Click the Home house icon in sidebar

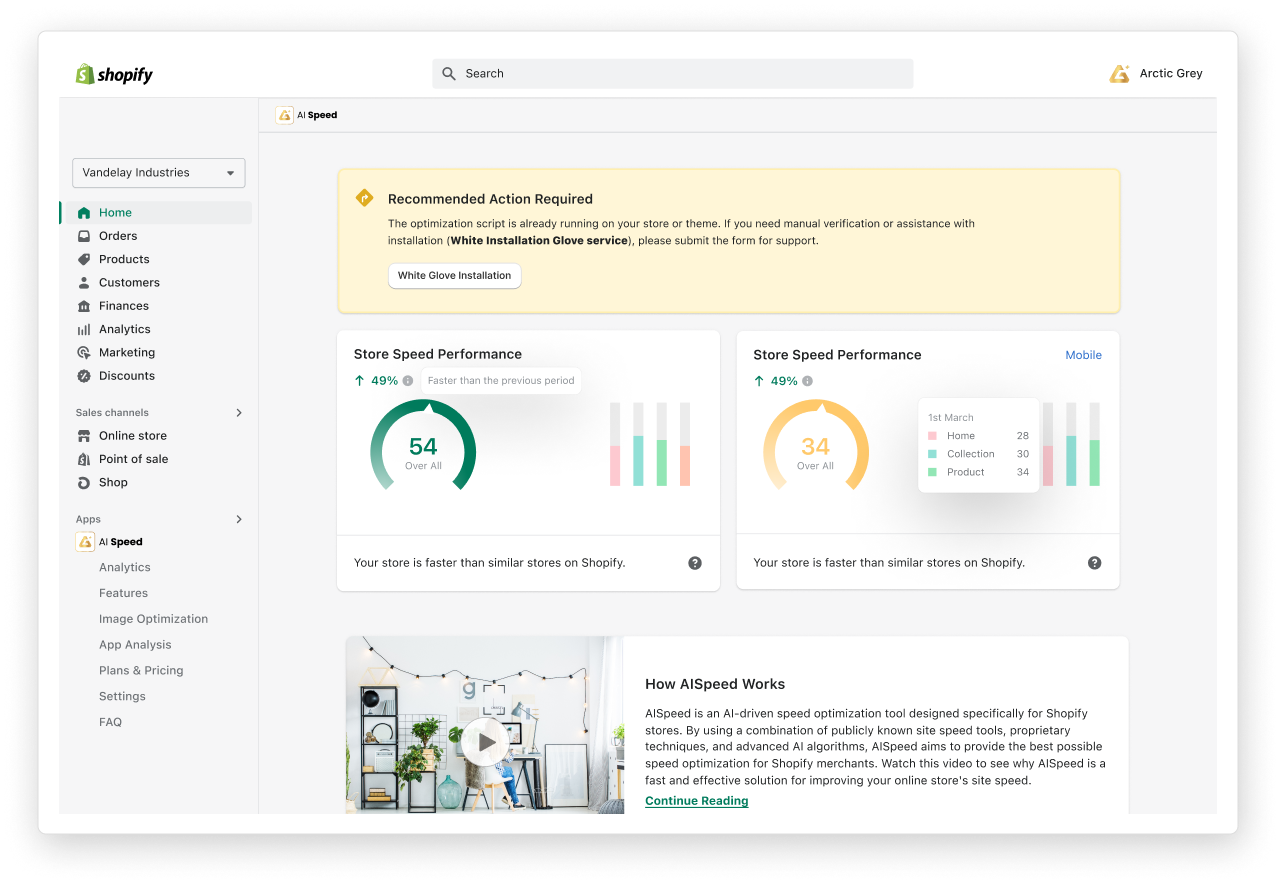(84, 213)
